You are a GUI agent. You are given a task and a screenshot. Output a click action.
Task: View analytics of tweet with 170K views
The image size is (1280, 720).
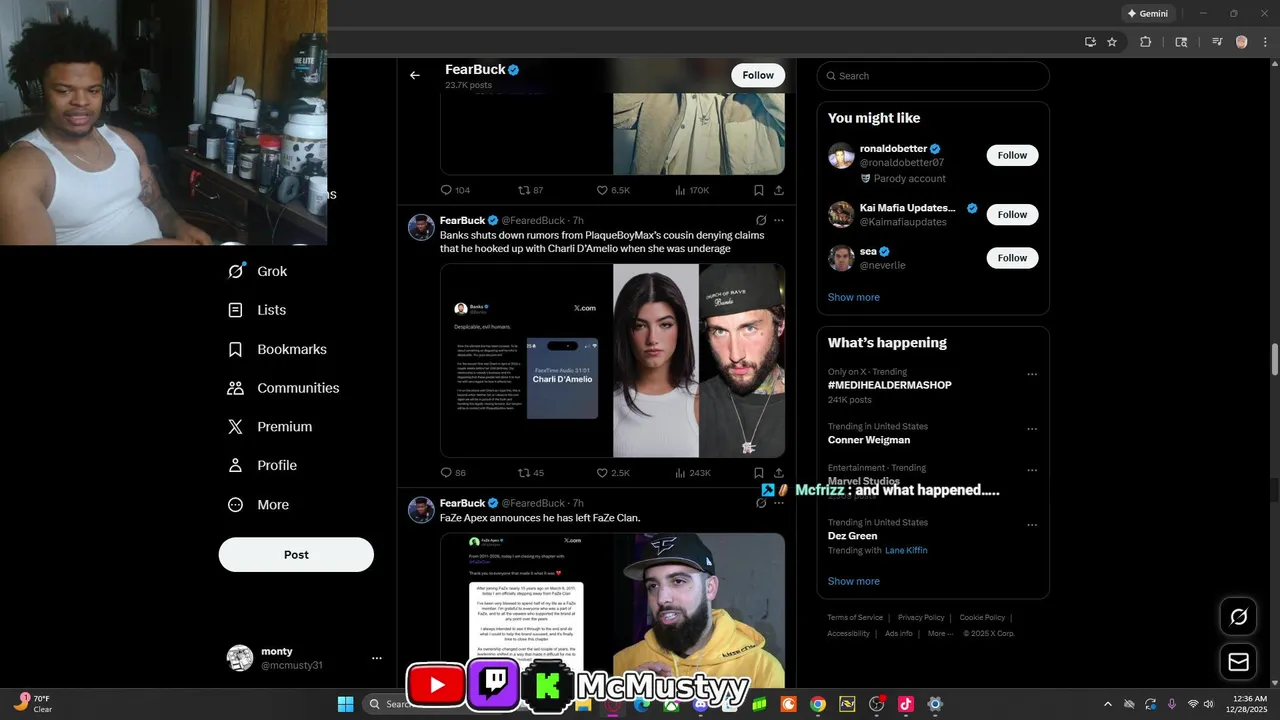(692, 190)
